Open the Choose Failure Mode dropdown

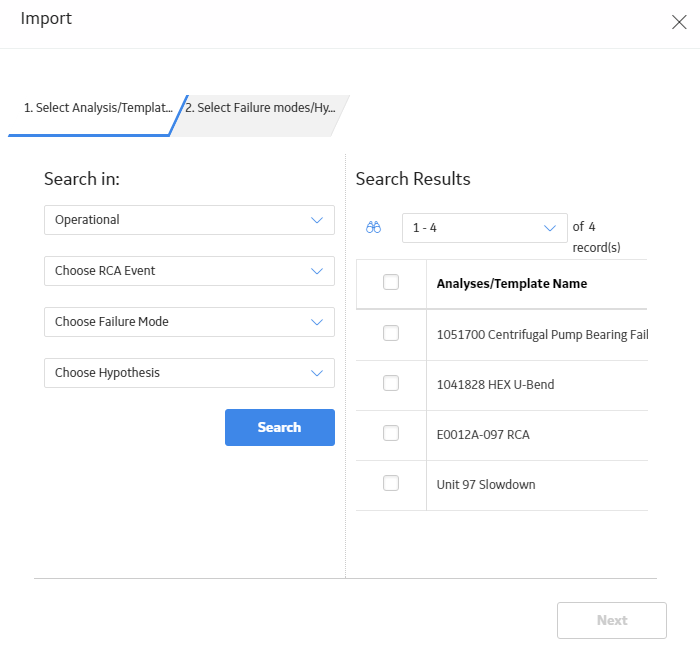click(189, 322)
